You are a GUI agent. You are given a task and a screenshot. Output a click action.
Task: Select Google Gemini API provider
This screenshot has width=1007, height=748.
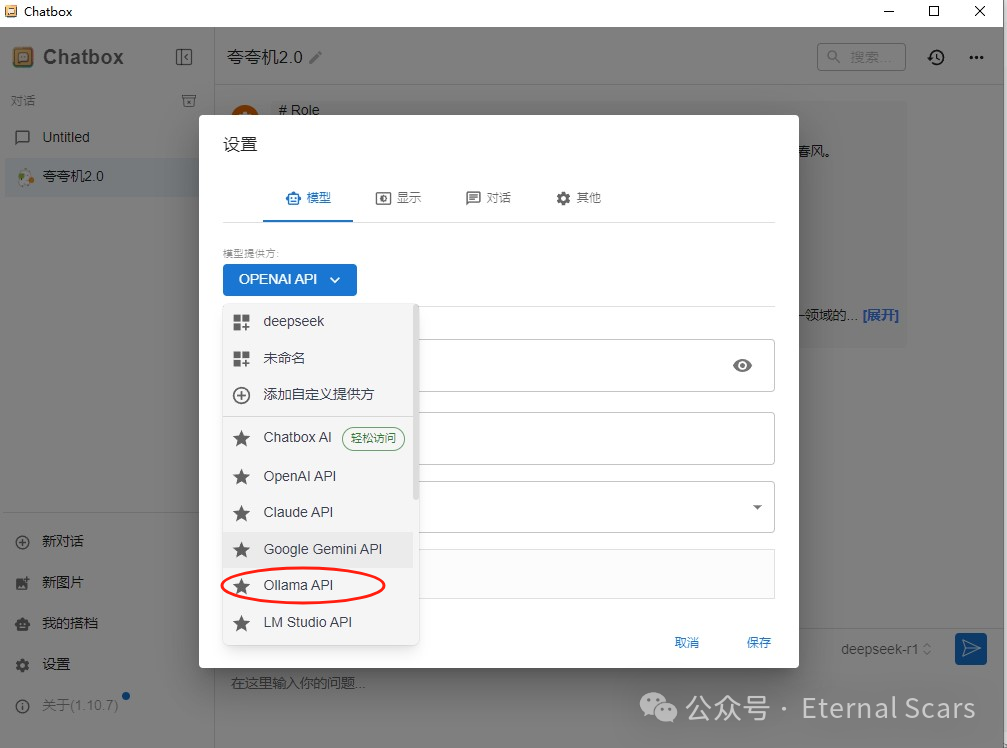318,550
